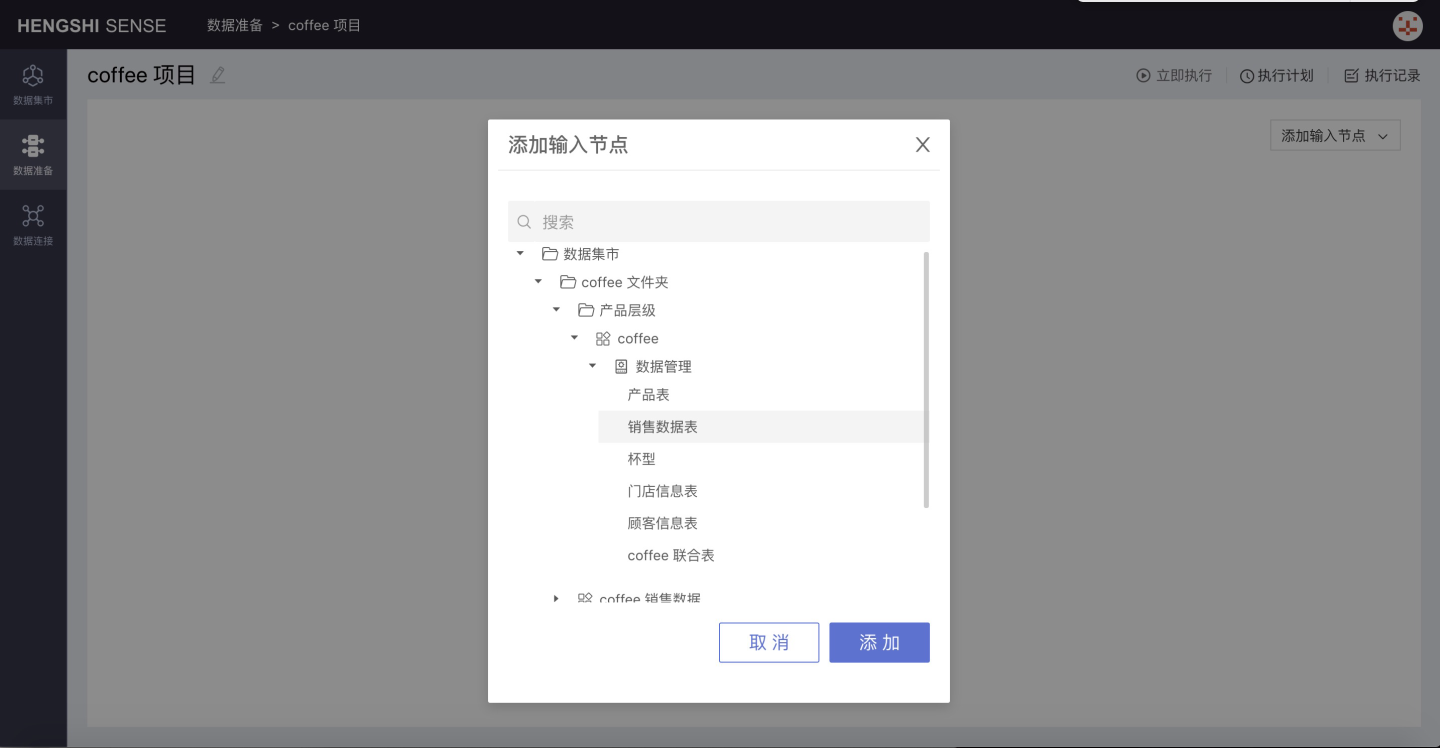Collapse the 数据集市 root folder
Screen dimensions: 1440x748
pyautogui.click(x=520, y=254)
